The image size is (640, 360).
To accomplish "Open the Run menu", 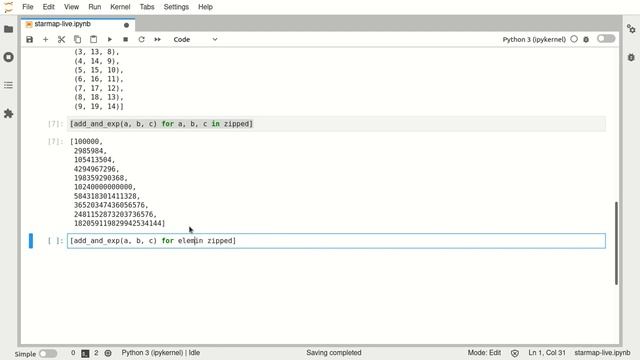I will [95, 7].
